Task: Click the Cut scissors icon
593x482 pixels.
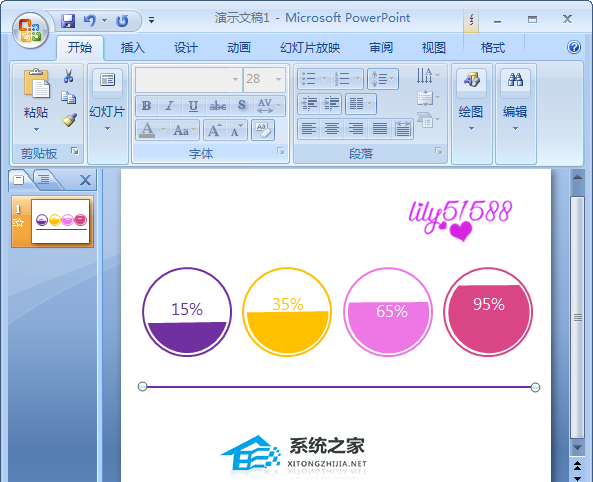Action: point(68,76)
